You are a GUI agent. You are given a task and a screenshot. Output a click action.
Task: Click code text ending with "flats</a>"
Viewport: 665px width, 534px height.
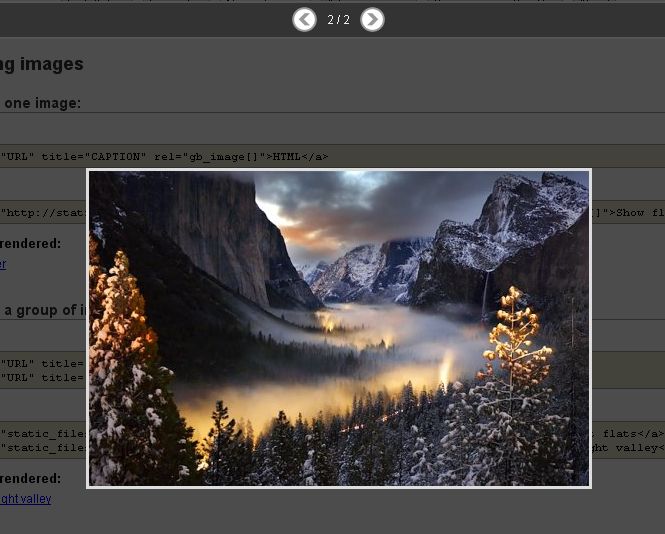[629, 434]
